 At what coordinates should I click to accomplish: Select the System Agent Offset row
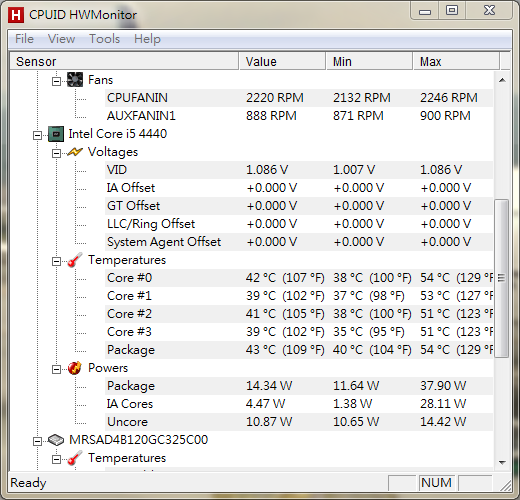299,242
